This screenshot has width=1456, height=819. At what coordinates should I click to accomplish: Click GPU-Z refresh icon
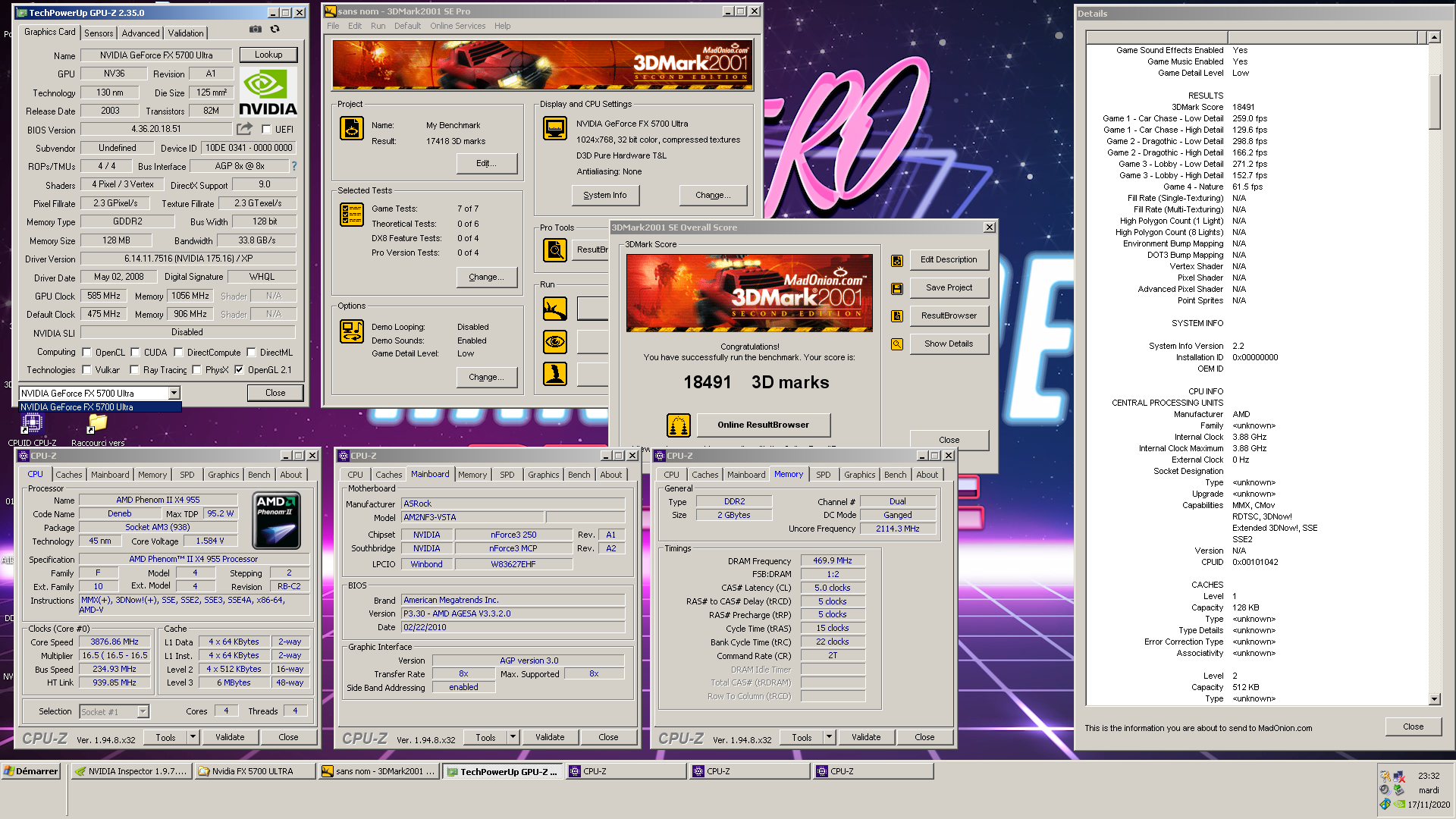click(x=275, y=30)
